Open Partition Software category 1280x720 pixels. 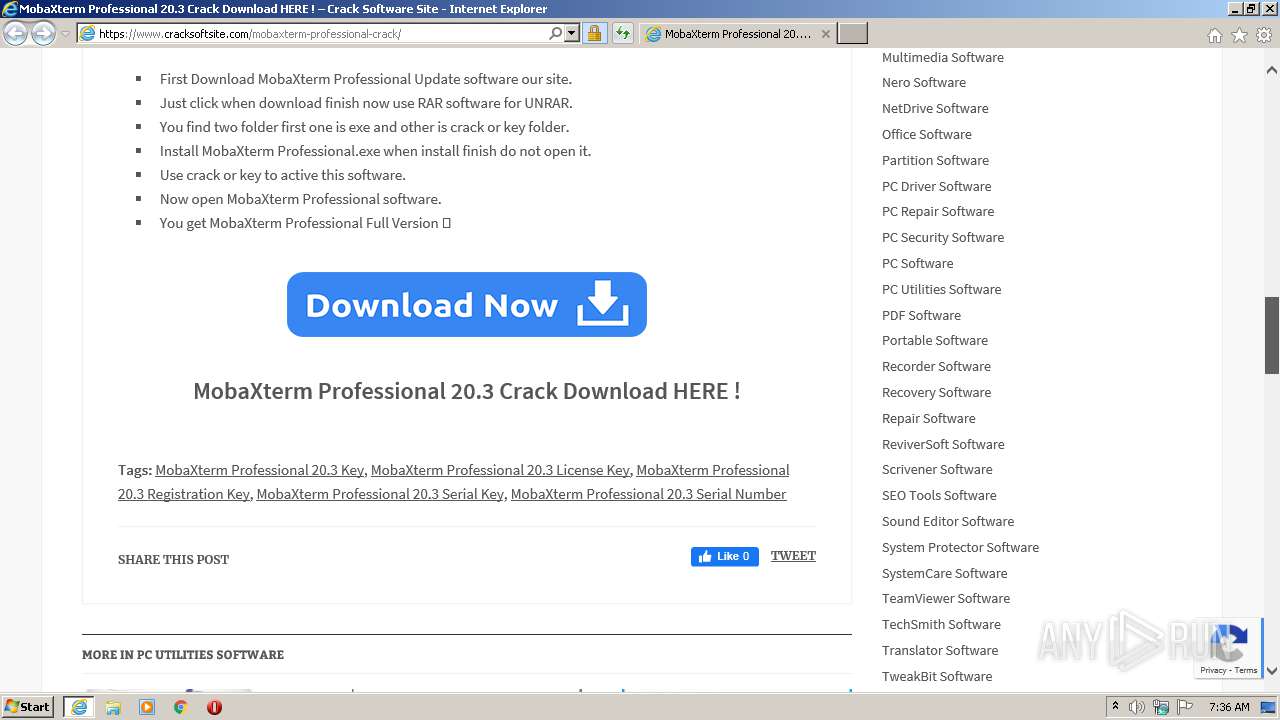click(x=935, y=161)
